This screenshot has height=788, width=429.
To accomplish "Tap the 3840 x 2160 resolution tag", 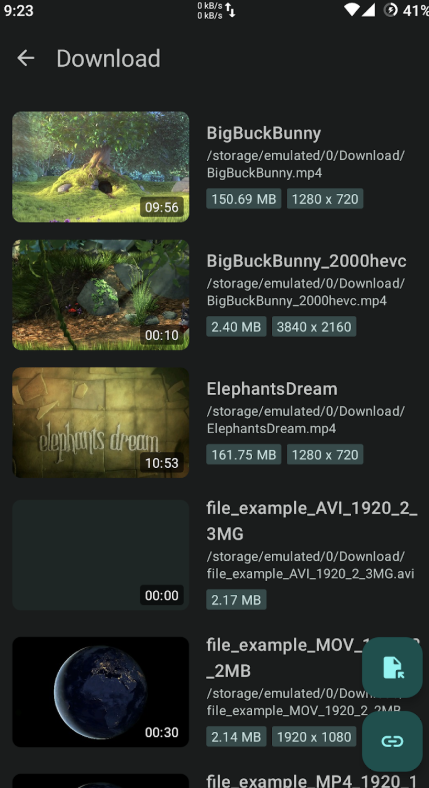I will click(x=314, y=327).
